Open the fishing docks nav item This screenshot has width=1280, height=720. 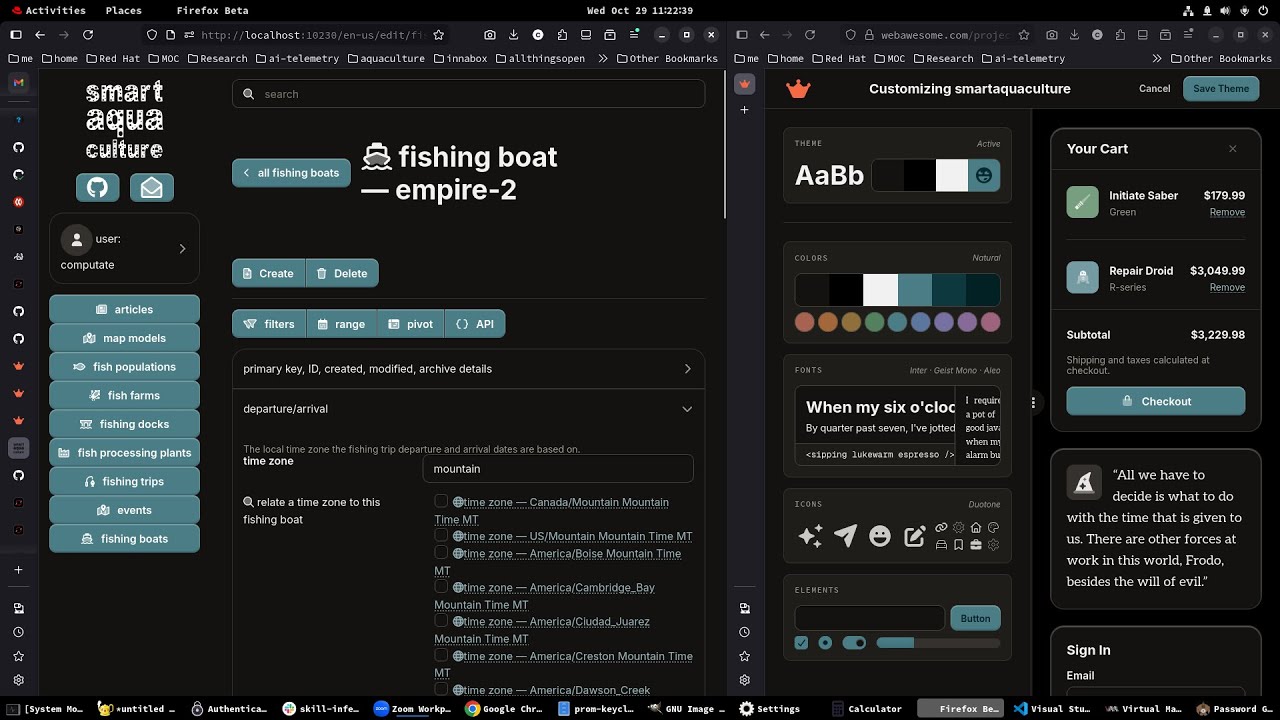click(x=124, y=424)
